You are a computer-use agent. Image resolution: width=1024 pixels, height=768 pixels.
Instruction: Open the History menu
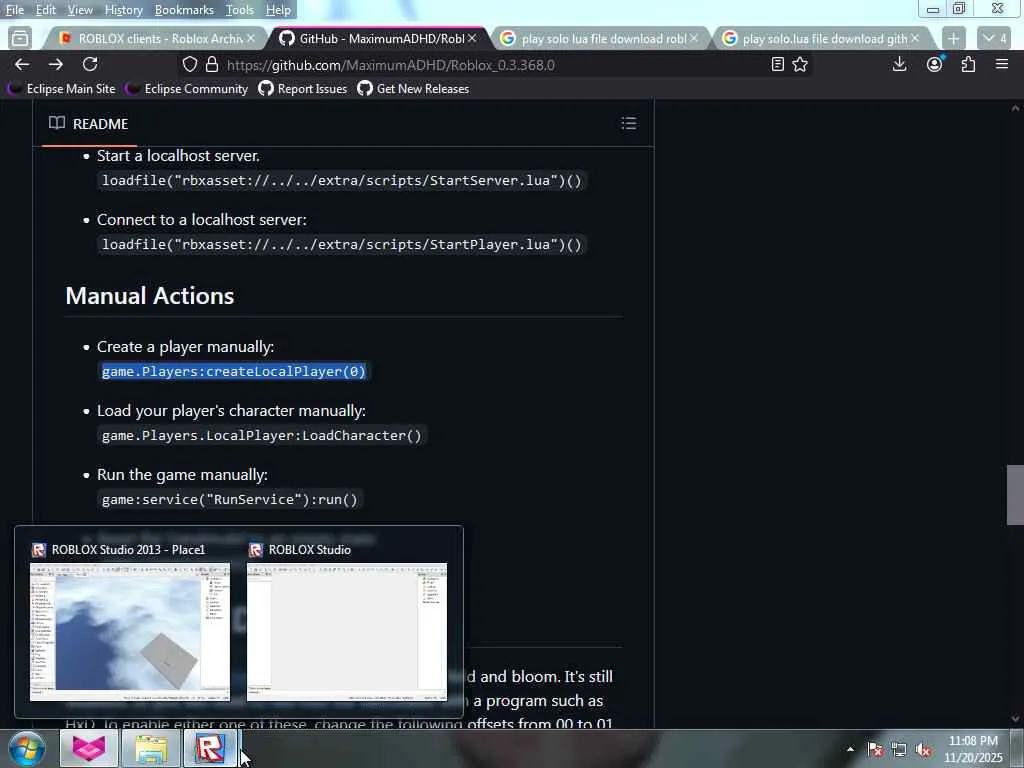click(123, 10)
